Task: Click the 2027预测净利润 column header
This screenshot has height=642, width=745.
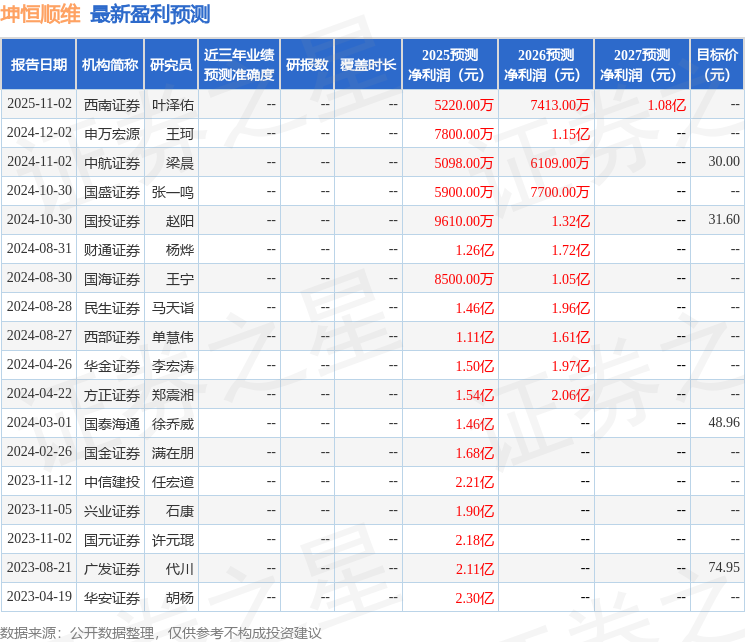Action: 641,65
